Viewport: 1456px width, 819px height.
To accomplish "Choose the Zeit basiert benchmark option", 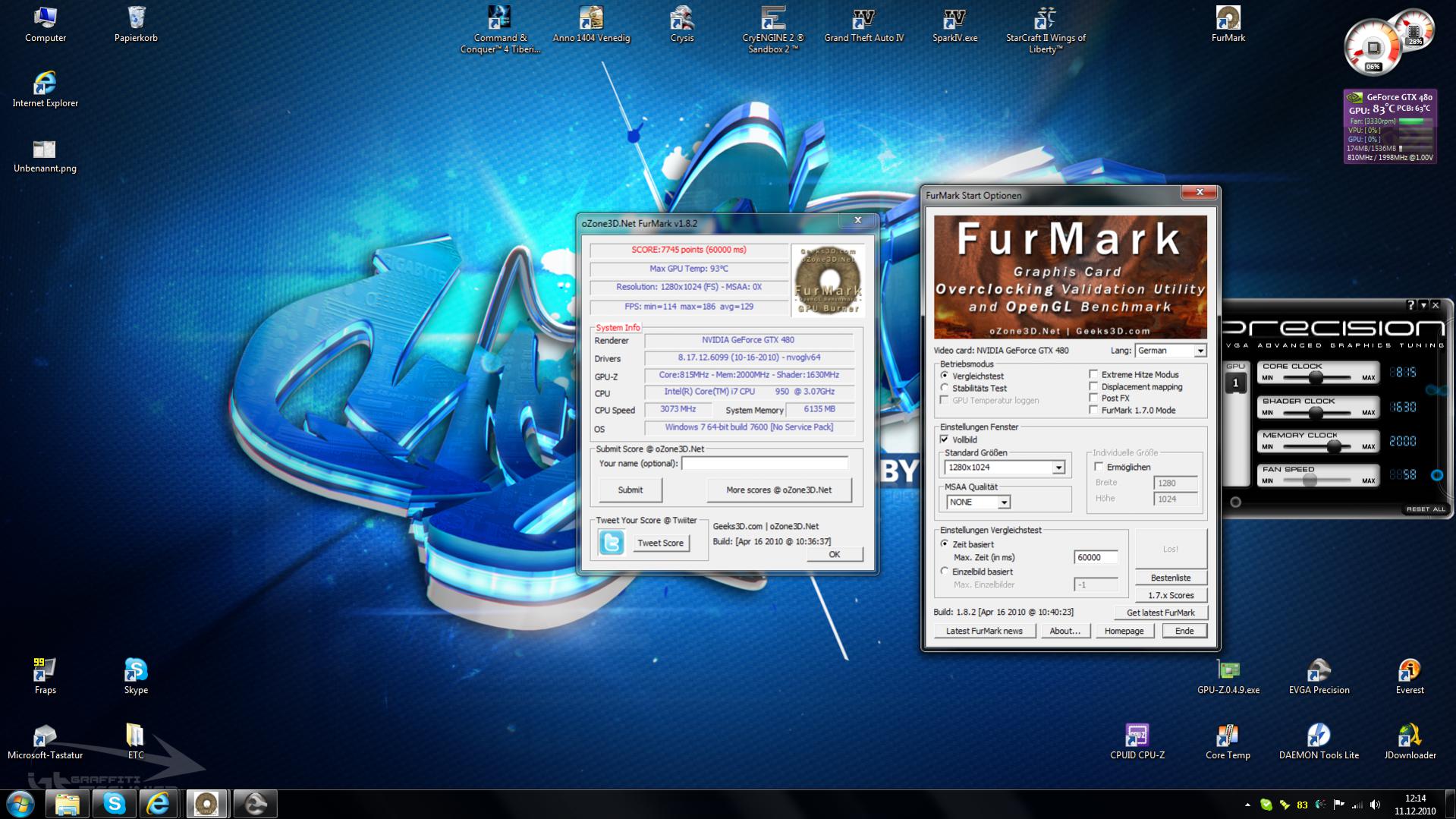I will (945, 544).
